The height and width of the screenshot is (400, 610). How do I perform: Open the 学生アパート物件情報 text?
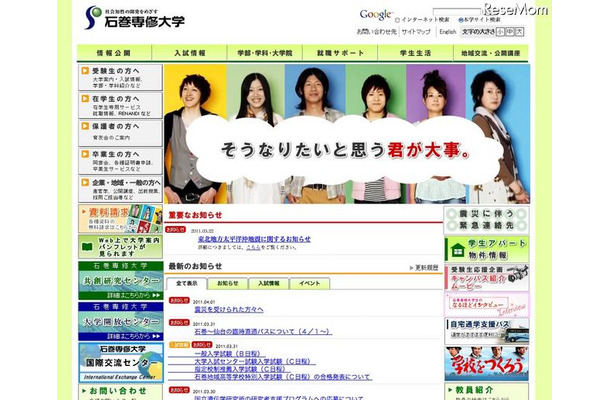(x=497, y=249)
